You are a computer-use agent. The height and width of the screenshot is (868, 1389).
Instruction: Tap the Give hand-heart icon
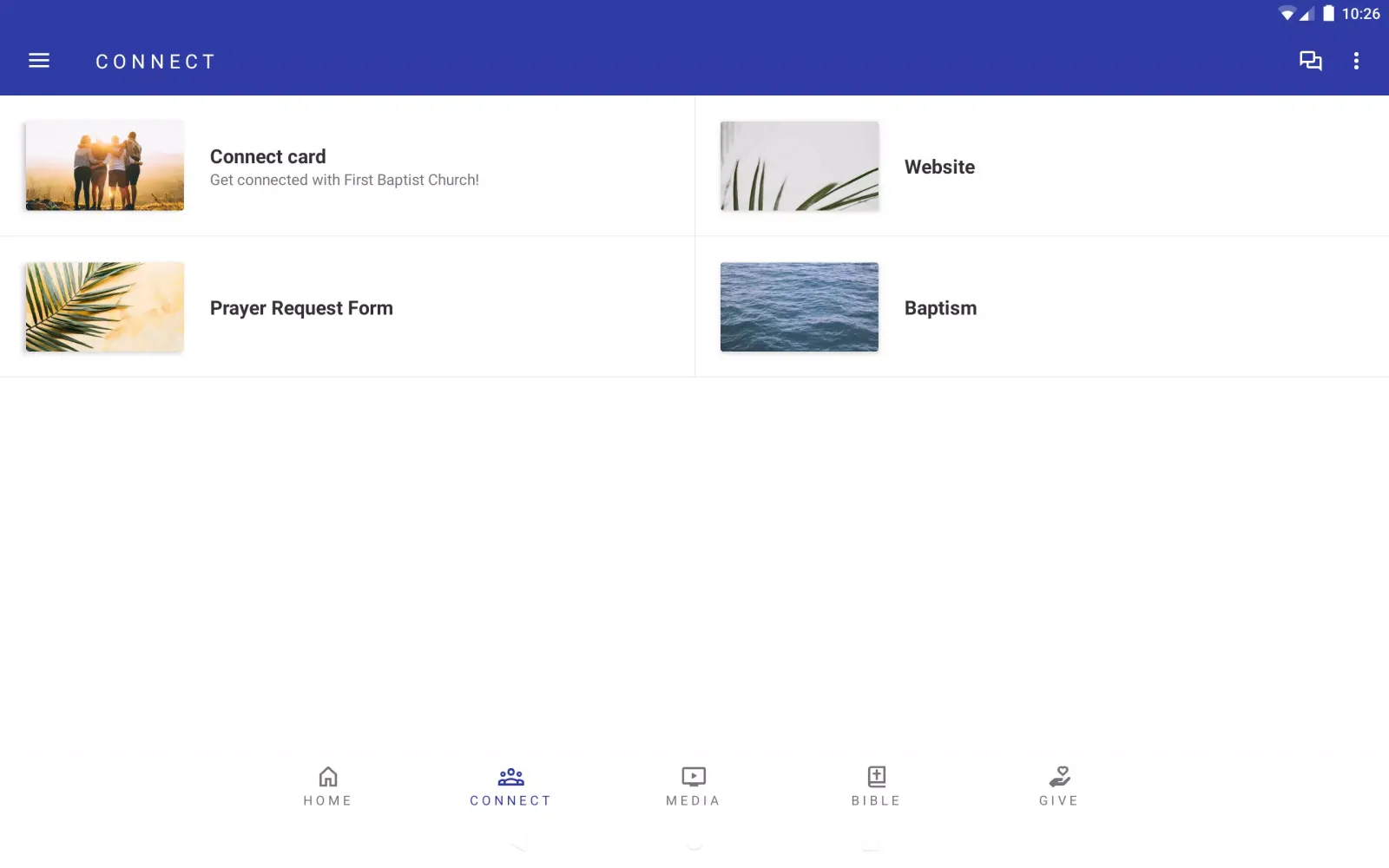[x=1059, y=776]
